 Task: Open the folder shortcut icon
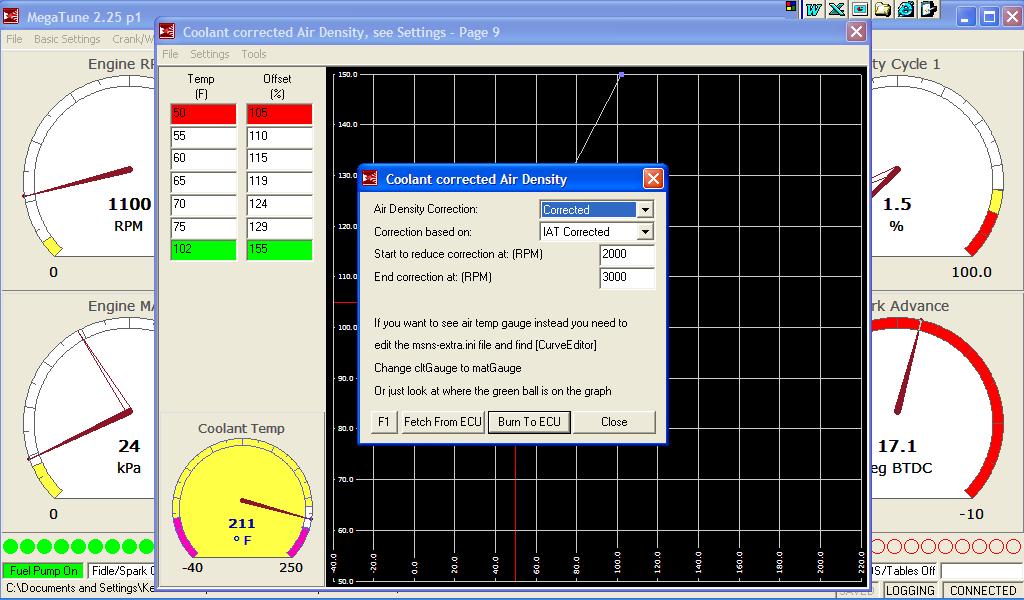pyautogui.click(x=883, y=9)
